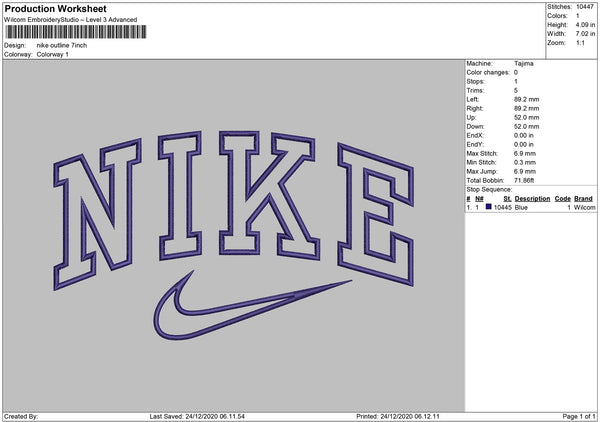
Task: Select the Total Bobbin value 71.86ft
Action: (524, 181)
